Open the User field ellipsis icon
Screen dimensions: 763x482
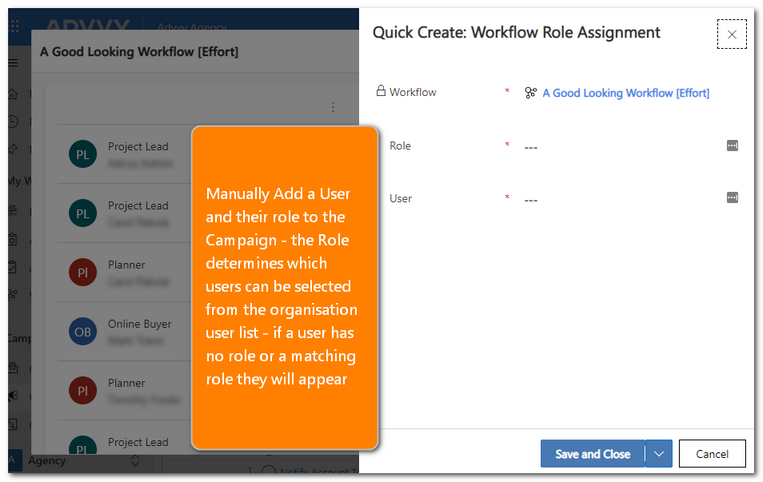coord(732,198)
